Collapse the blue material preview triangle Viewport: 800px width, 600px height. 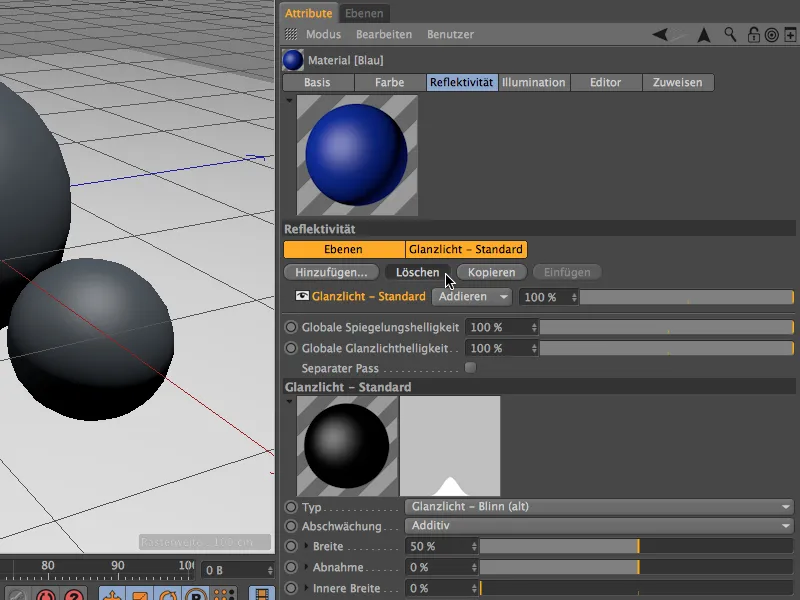[289, 101]
